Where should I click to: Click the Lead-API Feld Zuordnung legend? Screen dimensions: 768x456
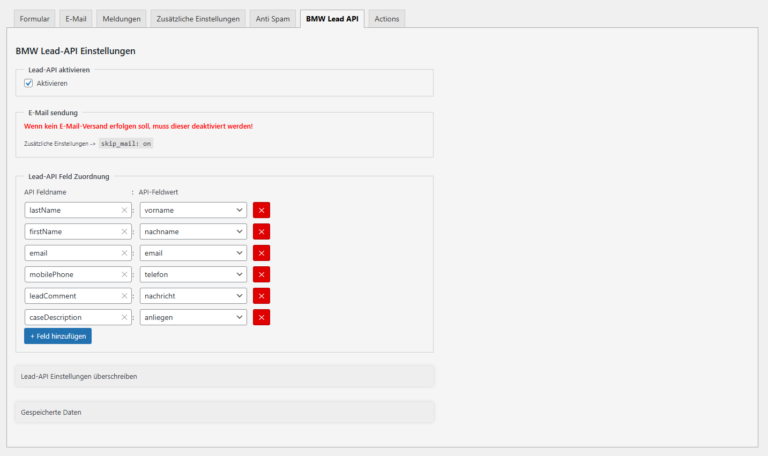(x=69, y=176)
